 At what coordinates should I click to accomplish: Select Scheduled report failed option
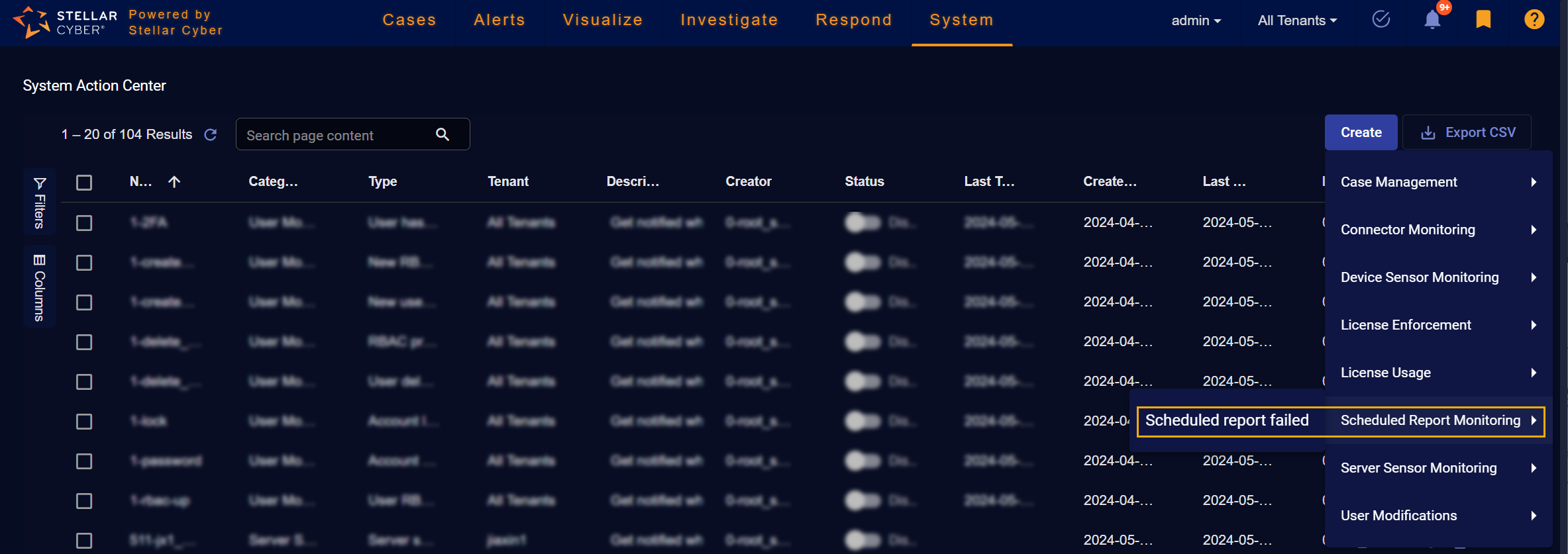tap(1227, 421)
